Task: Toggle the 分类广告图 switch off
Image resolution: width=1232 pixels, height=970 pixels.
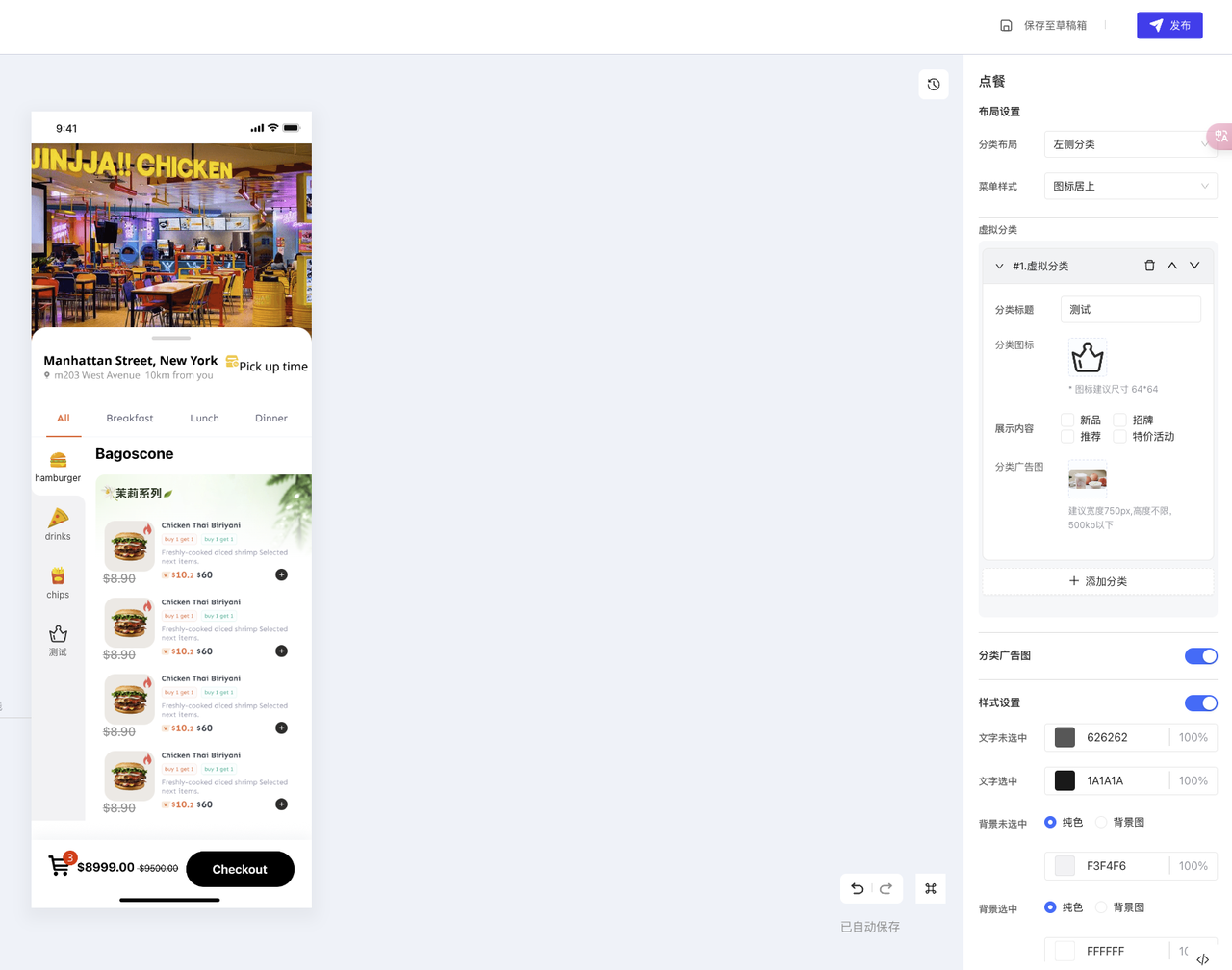Action: click(1201, 656)
